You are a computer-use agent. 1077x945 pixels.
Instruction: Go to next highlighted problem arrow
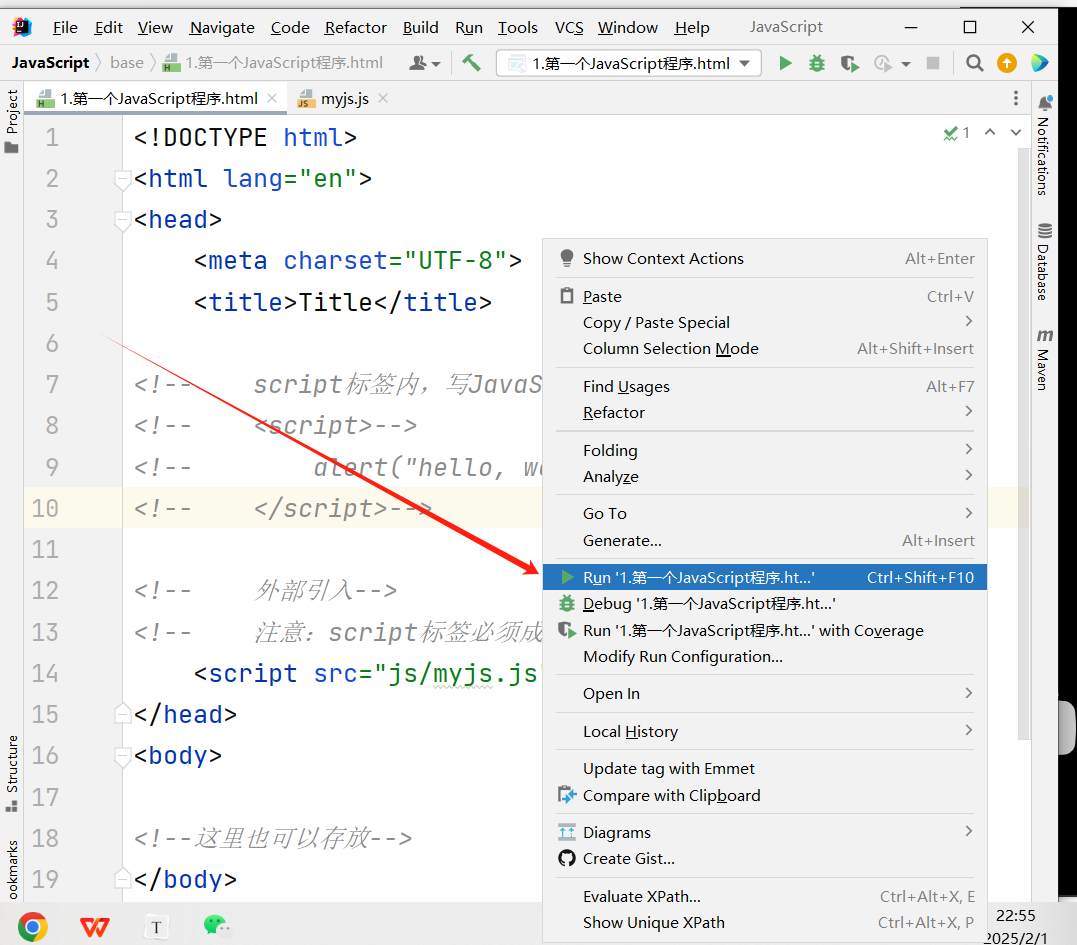(x=1016, y=132)
